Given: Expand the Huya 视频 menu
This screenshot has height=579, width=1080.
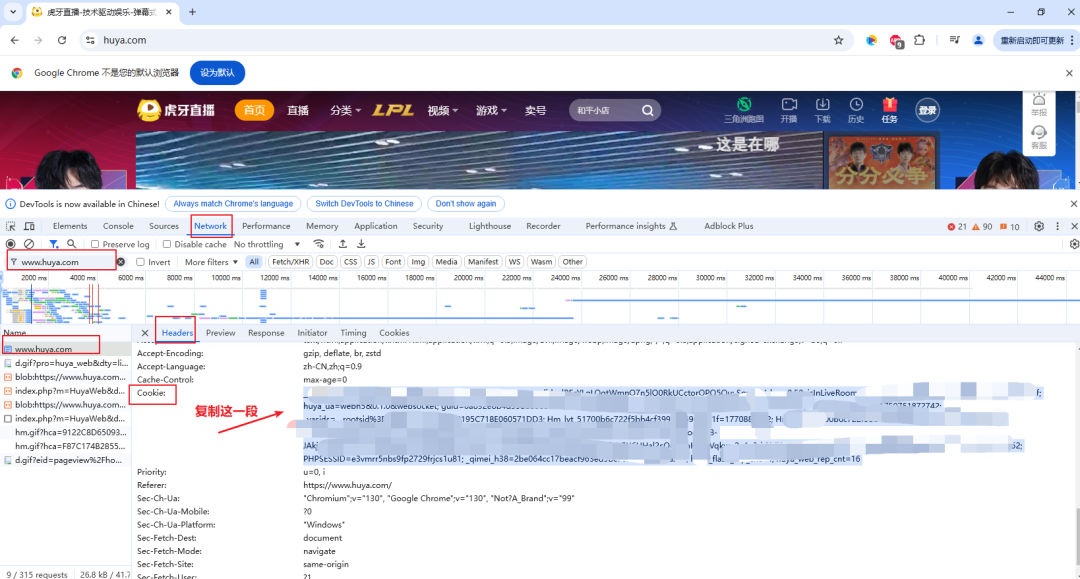Looking at the screenshot, I should click(443, 110).
